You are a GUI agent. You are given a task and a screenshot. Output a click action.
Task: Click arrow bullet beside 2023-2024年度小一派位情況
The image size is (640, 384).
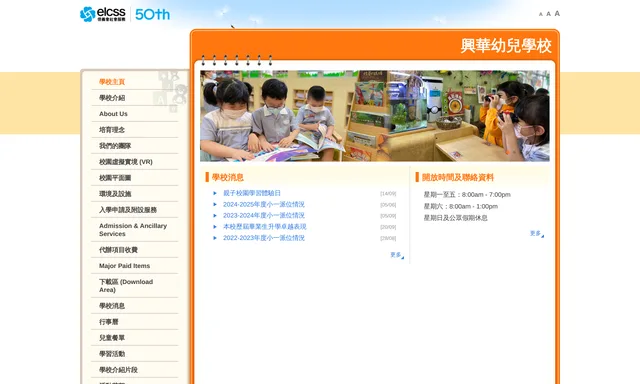click(x=215, y=215)
